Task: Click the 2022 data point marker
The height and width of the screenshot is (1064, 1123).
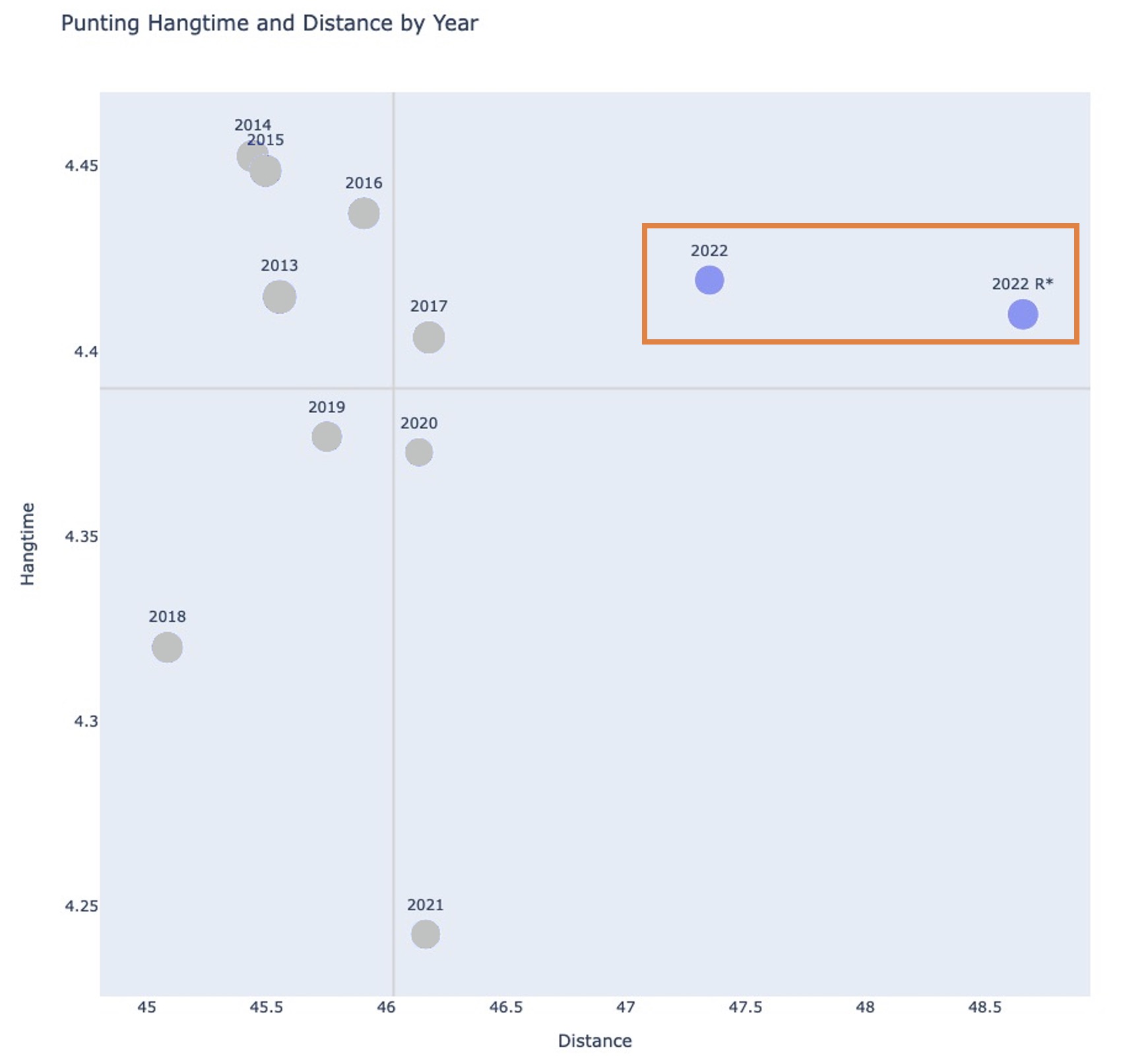Action: click(709, 280)
